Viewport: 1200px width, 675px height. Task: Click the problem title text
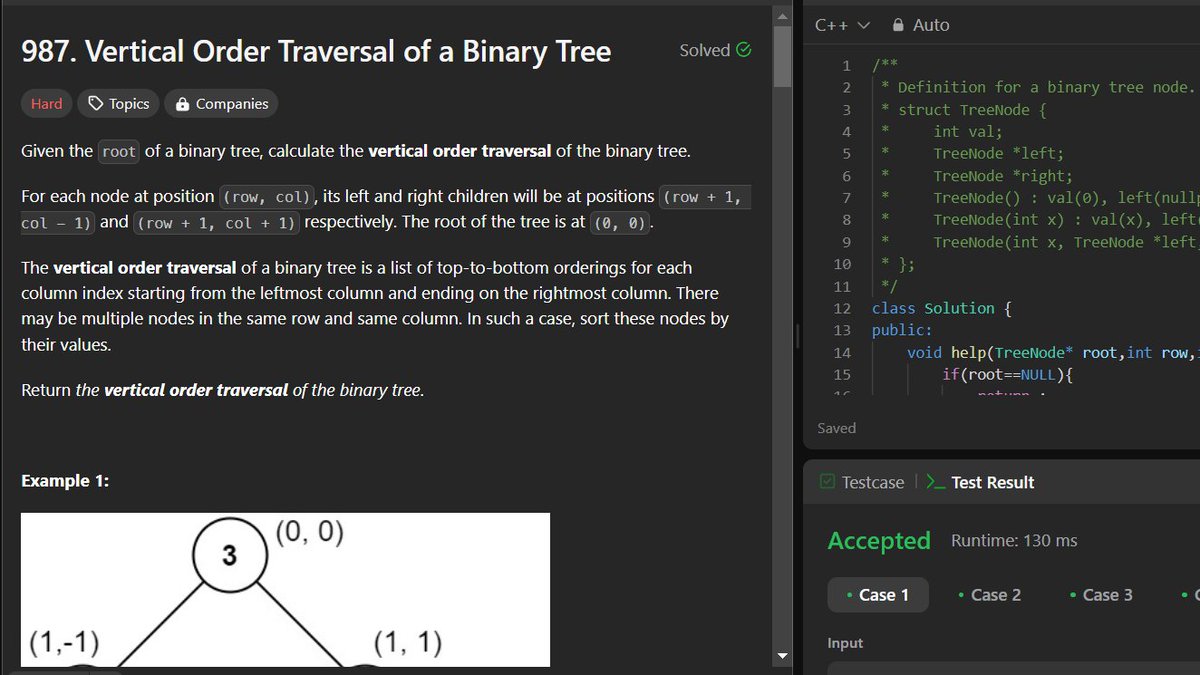click(316, 52)
